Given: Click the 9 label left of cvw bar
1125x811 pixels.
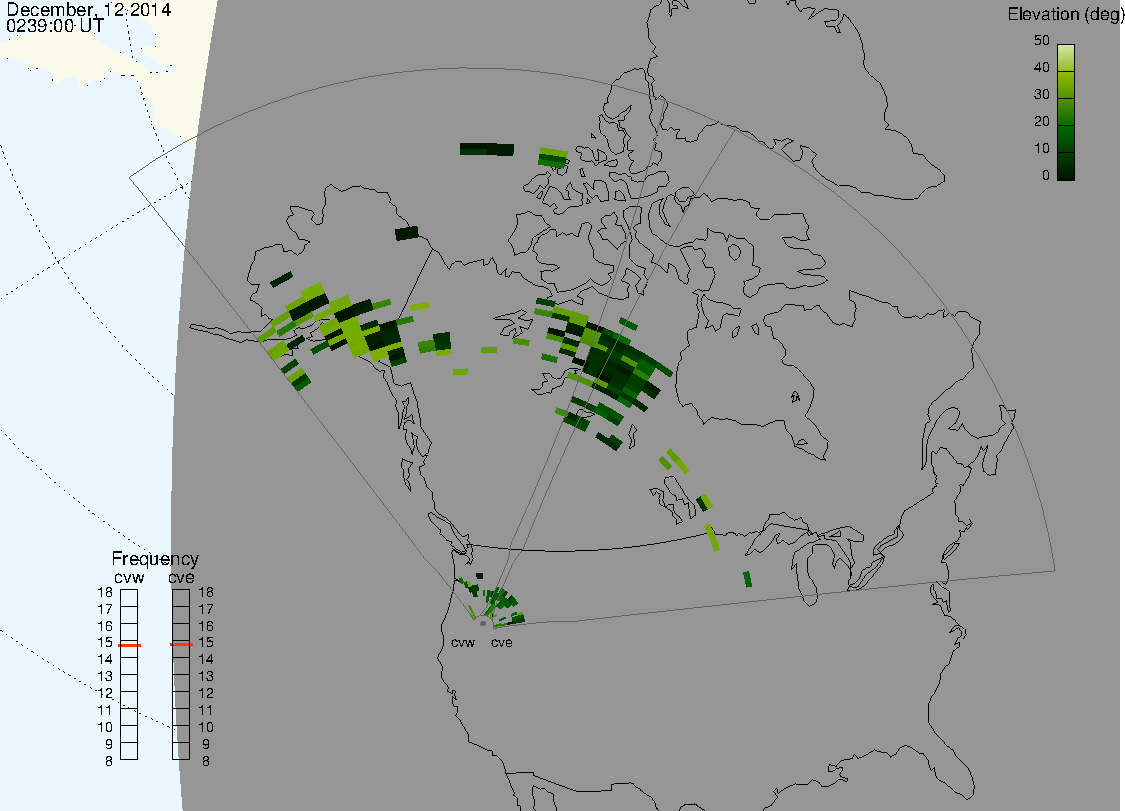Looking at the screenshot, I should (109, 745).
